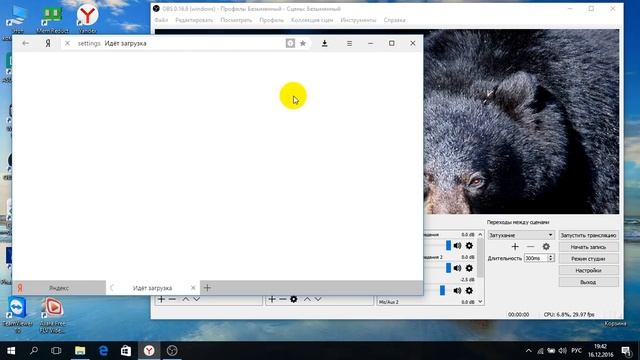Open settings gear of -2.5 dB mixer channel
Viewport: 640px width, 360px height.
pyautogui.click(x=469, y=290)
